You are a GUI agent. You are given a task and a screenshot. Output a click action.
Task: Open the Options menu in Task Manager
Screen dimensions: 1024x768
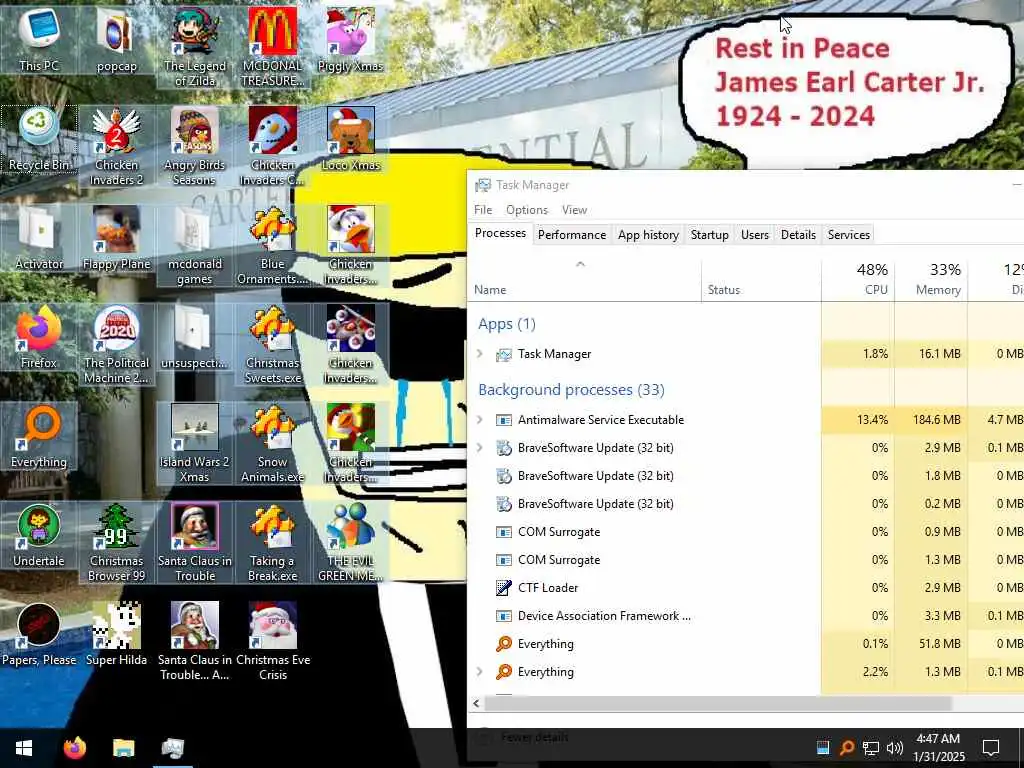pyautogui.click(x=527, y=210)
